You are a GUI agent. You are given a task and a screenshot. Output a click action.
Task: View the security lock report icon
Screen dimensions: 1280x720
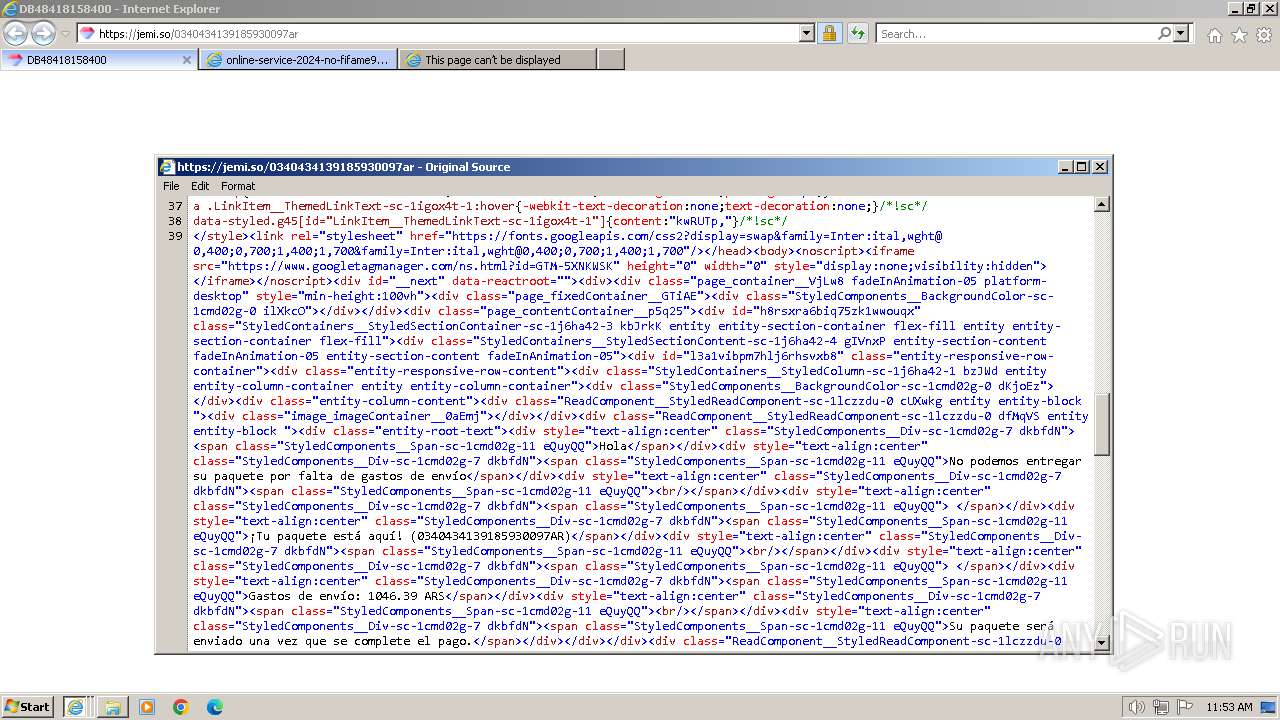point(829,33)
